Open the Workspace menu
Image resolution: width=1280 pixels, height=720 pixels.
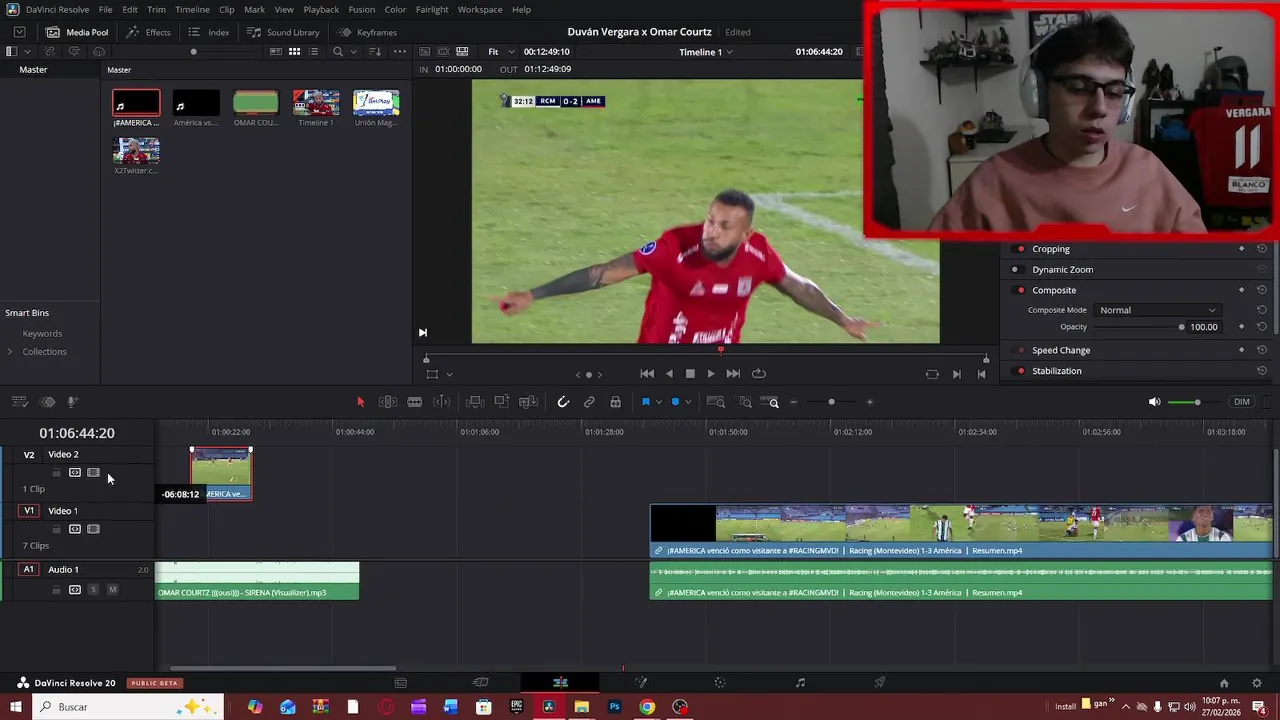[x=480, y=9]
